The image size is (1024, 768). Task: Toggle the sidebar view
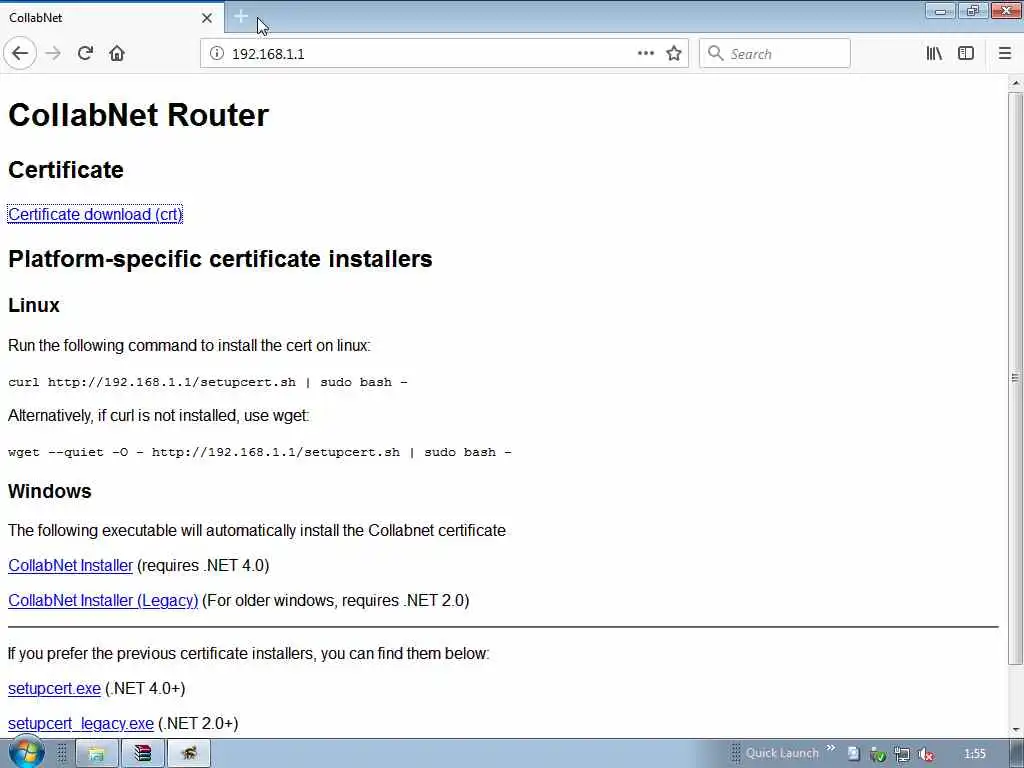click(x=966, y=54)
